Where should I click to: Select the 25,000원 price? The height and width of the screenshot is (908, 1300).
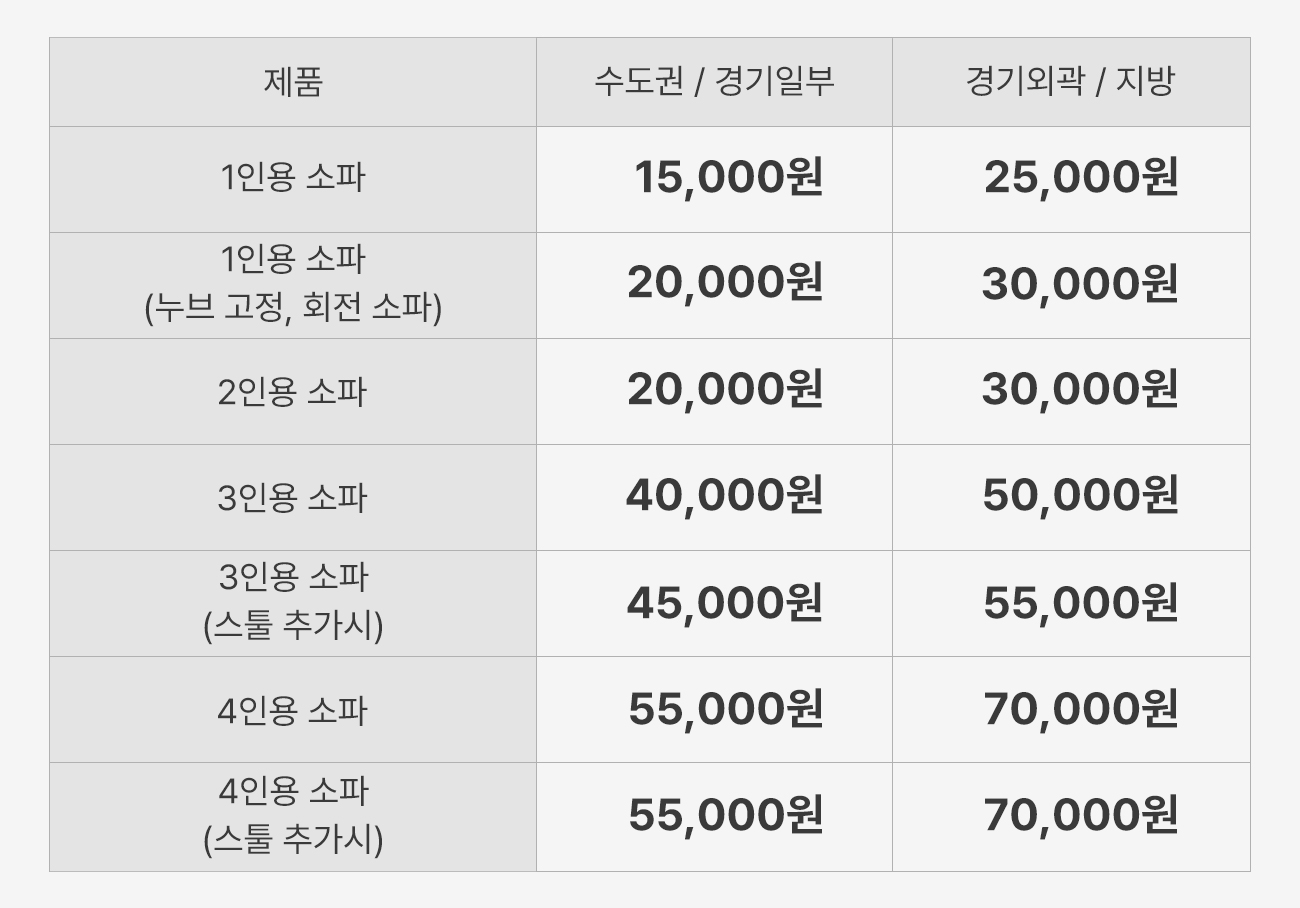1081,178
